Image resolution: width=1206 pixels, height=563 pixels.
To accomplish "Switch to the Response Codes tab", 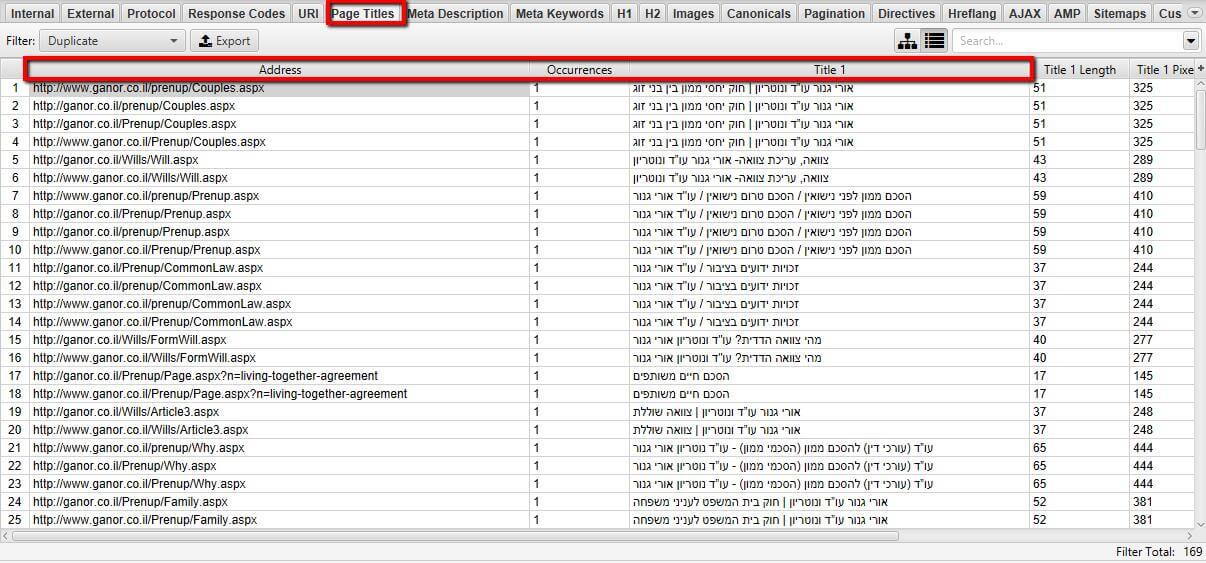I will click(236, 14).
